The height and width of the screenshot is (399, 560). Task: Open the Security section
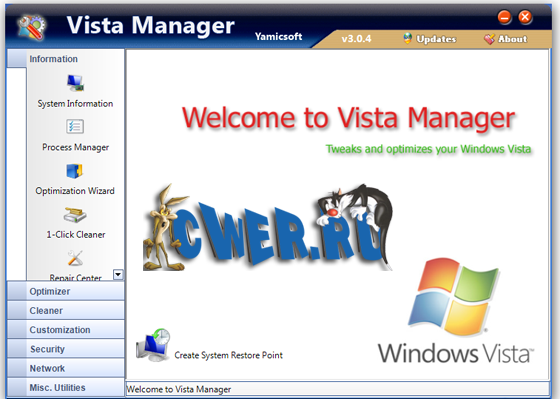tap(66, 349)
